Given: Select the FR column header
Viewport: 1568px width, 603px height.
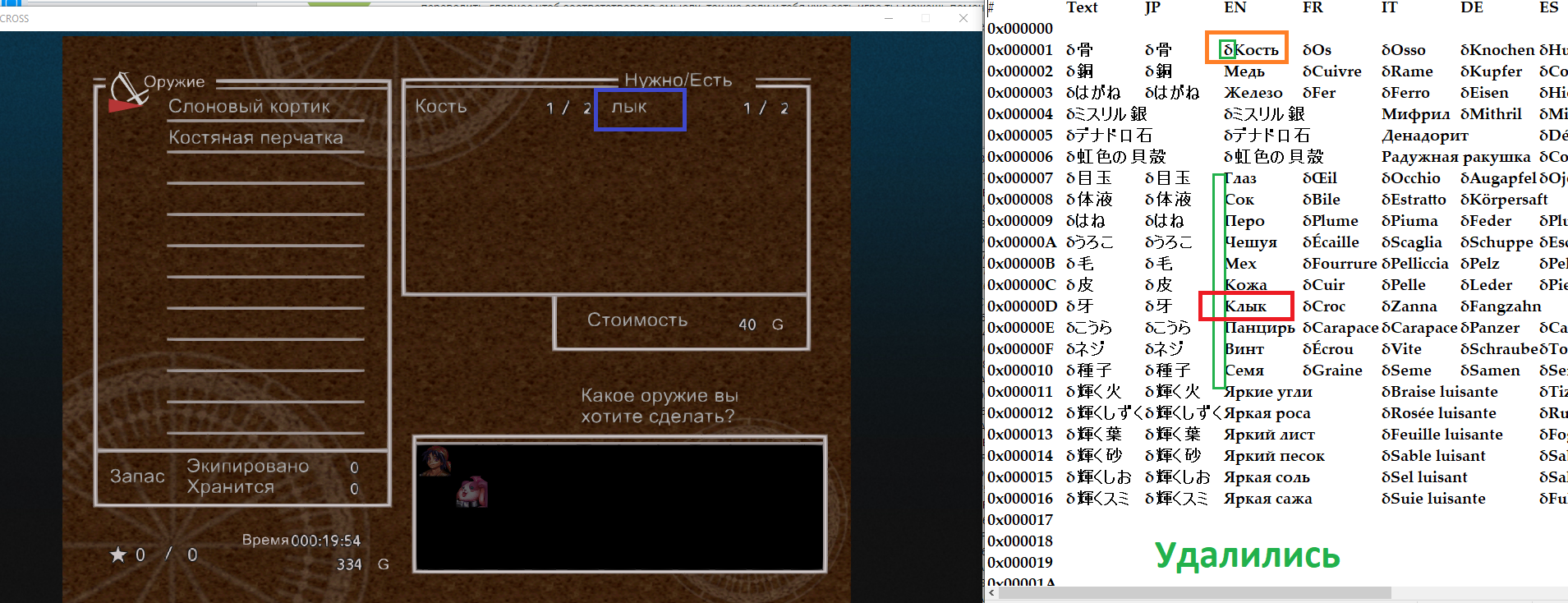Looking at the screenshot, I should click(x=1313, y=7).
